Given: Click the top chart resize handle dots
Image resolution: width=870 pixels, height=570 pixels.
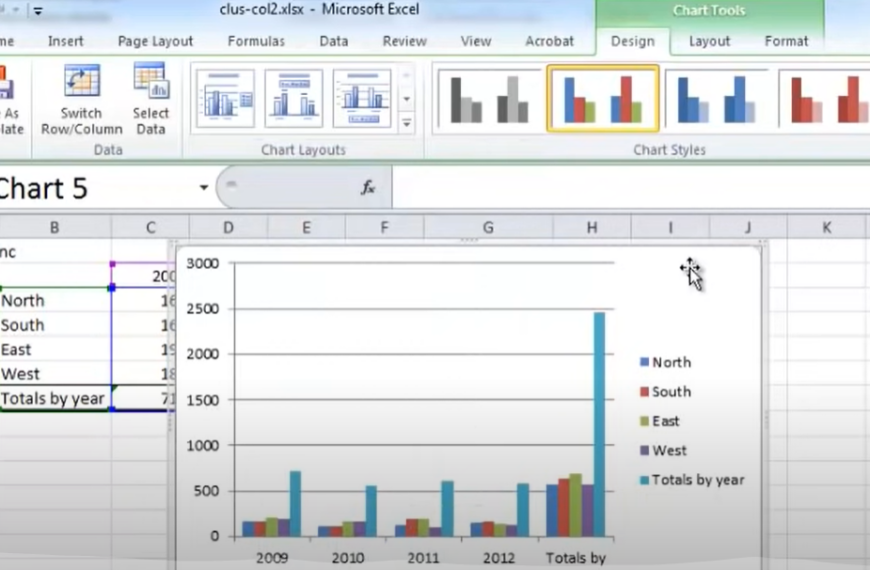Looking at the screenshot, I should [469, 241].
